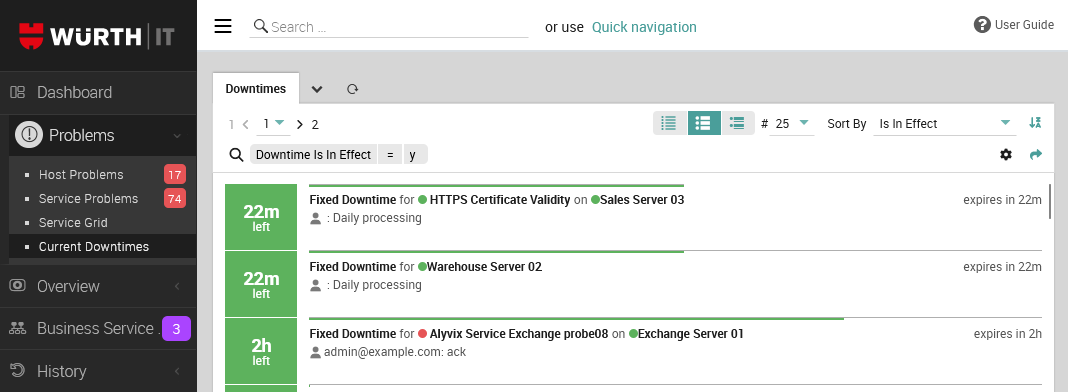Open Warehouse Server 02 host link

[x=484, y=267]
